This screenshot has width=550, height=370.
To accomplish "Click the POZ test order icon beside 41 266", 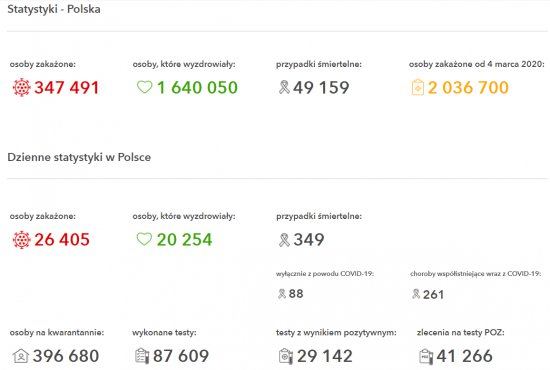I will click(x=426, y=356).
